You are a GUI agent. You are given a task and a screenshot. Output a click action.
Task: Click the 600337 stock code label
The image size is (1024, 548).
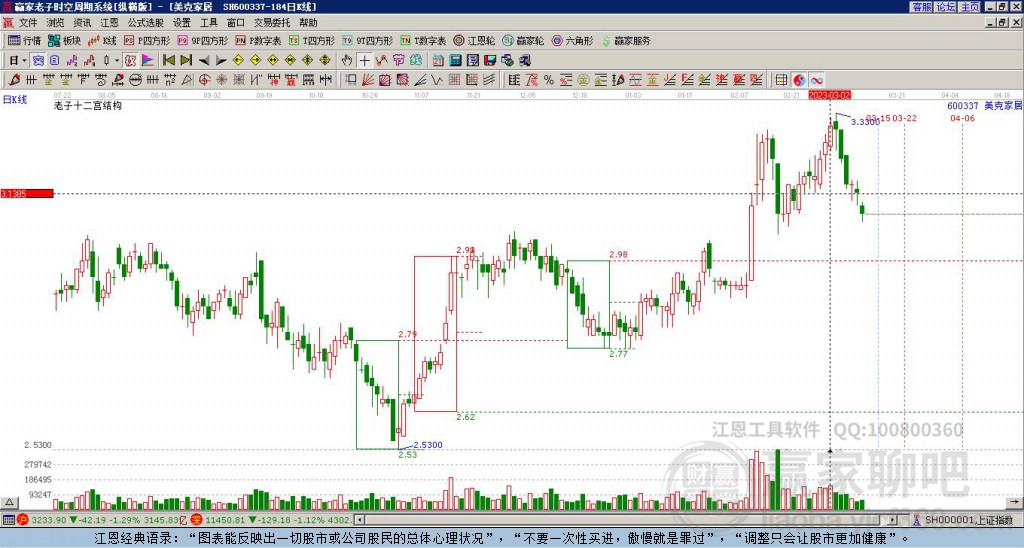[x=963, y=106]
